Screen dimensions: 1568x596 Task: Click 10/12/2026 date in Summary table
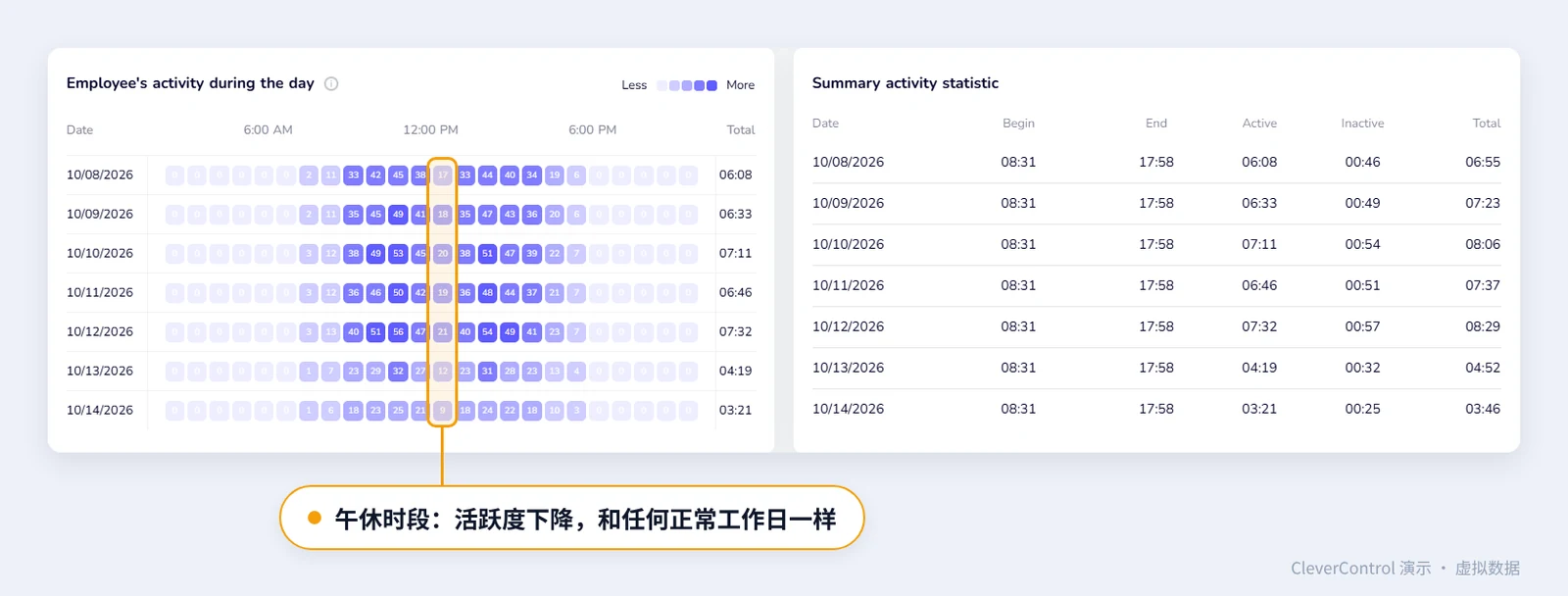[x=848, y=327]
